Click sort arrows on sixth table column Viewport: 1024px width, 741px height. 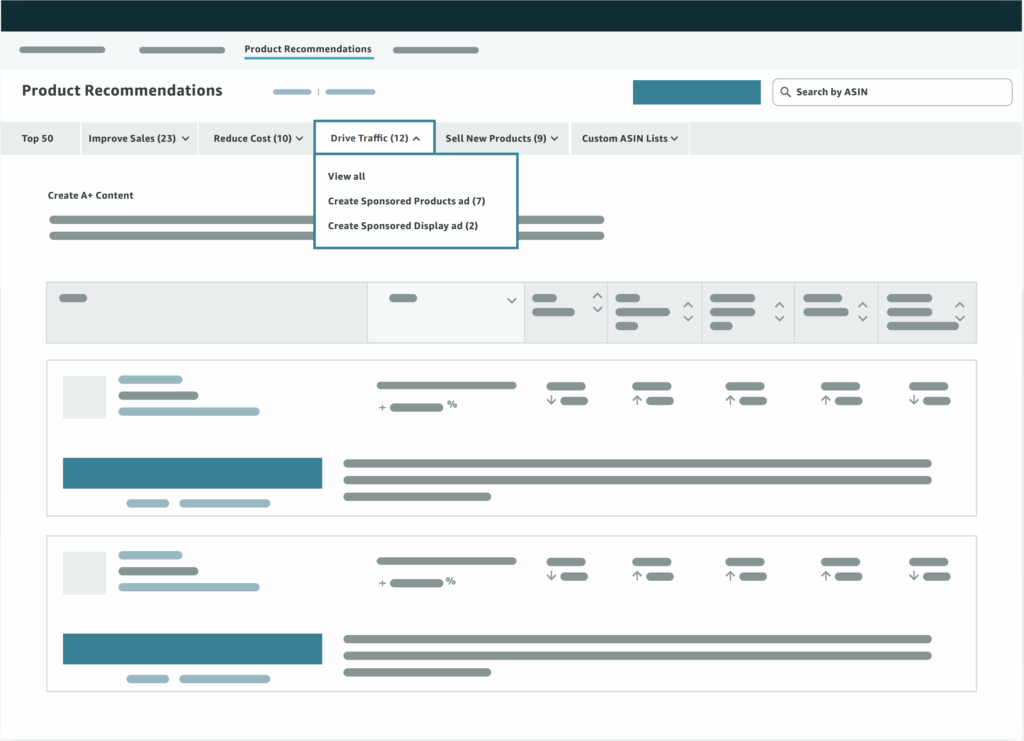[x=862, y=311]
